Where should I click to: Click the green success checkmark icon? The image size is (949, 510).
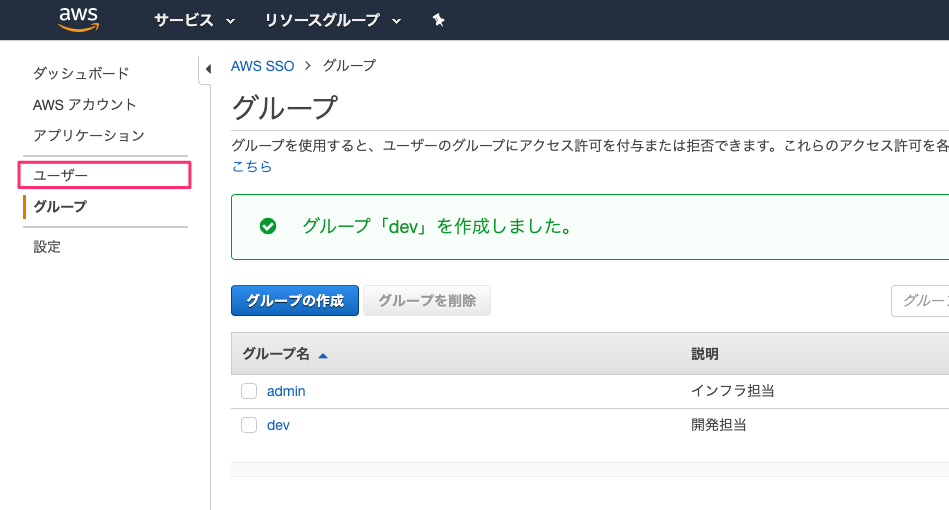(268, 226)
